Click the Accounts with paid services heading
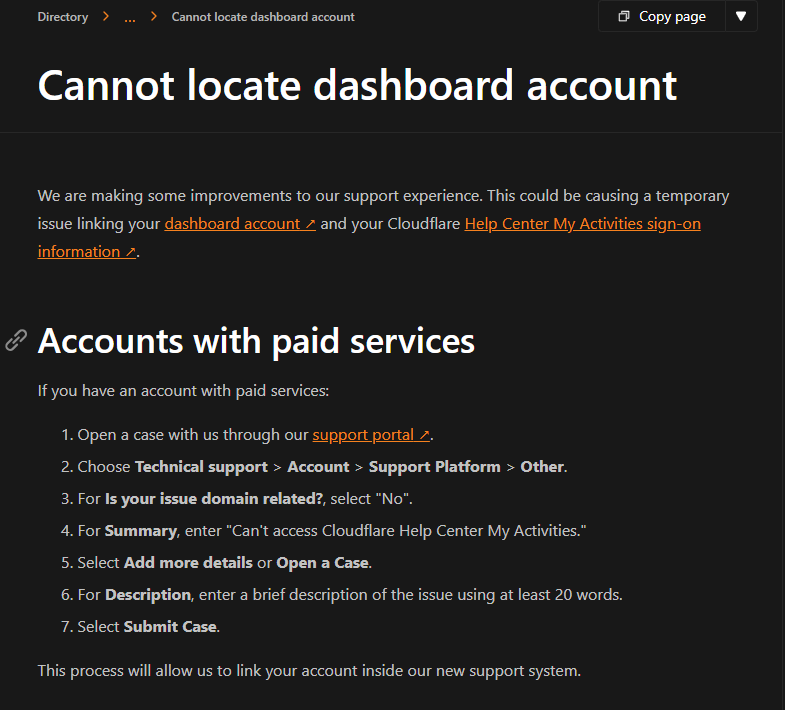785x710 pixels. pos(256,341)
